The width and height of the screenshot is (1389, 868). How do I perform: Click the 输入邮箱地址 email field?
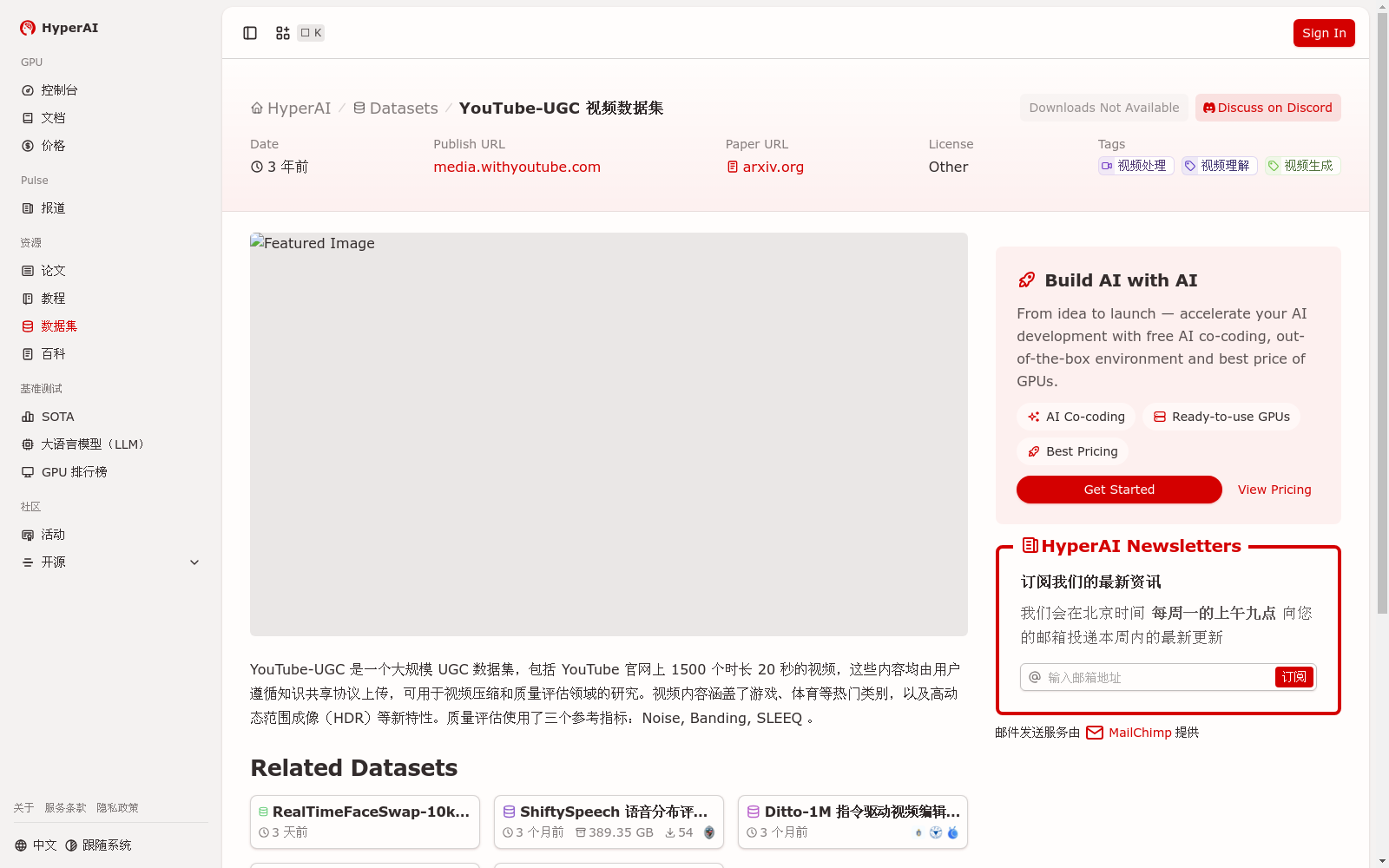(1158, 677)
